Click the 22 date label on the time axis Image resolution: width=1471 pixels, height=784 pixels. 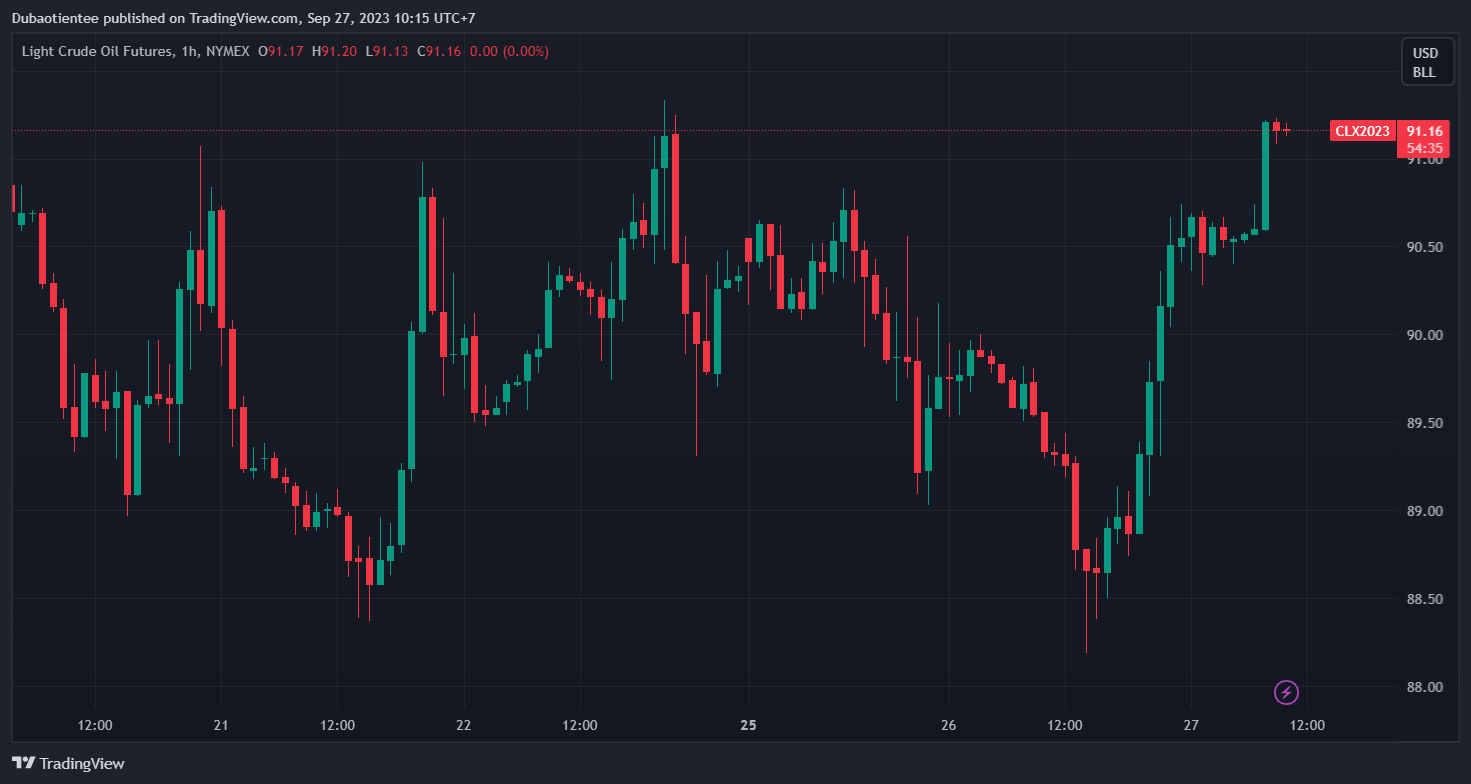[463, 724]
